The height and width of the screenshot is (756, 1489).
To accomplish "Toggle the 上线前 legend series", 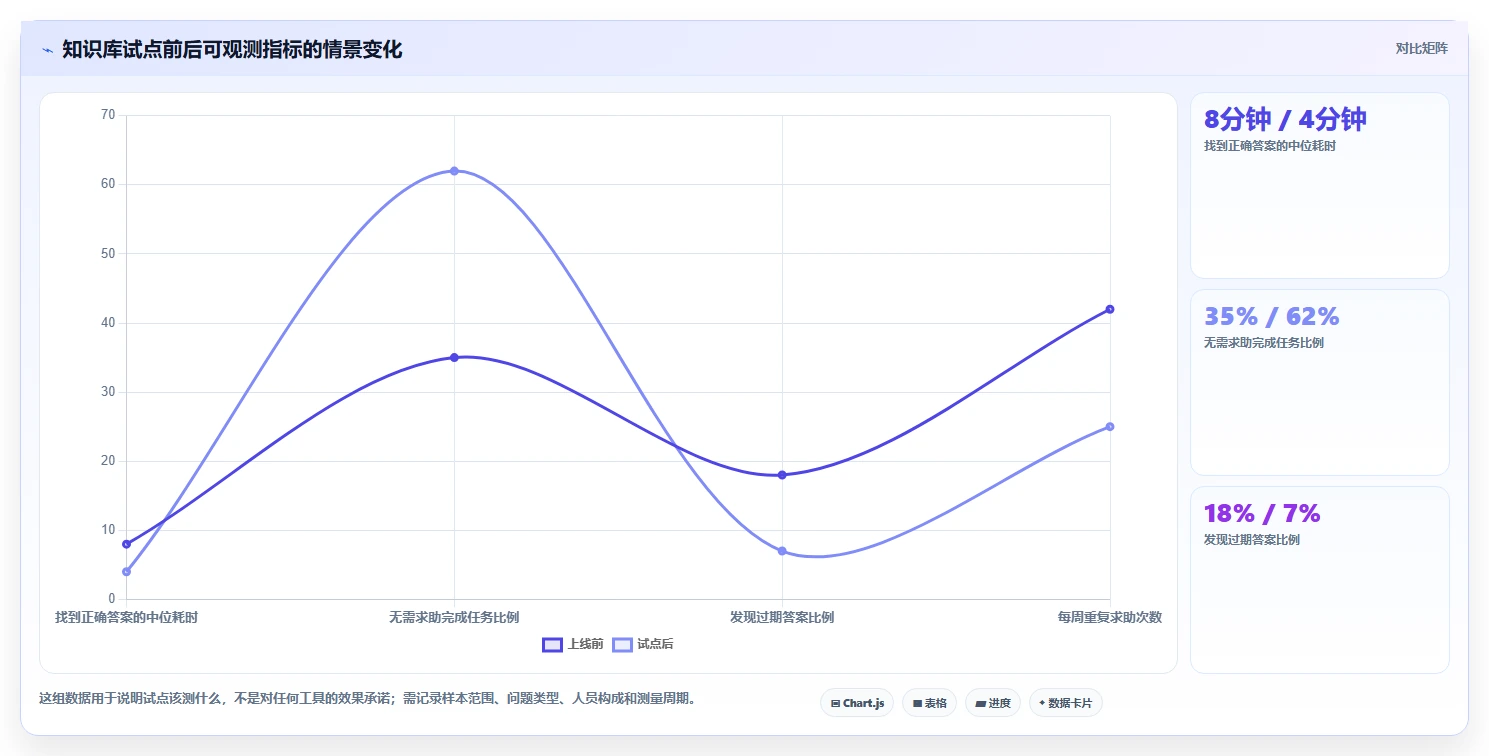I will [573, 644].
